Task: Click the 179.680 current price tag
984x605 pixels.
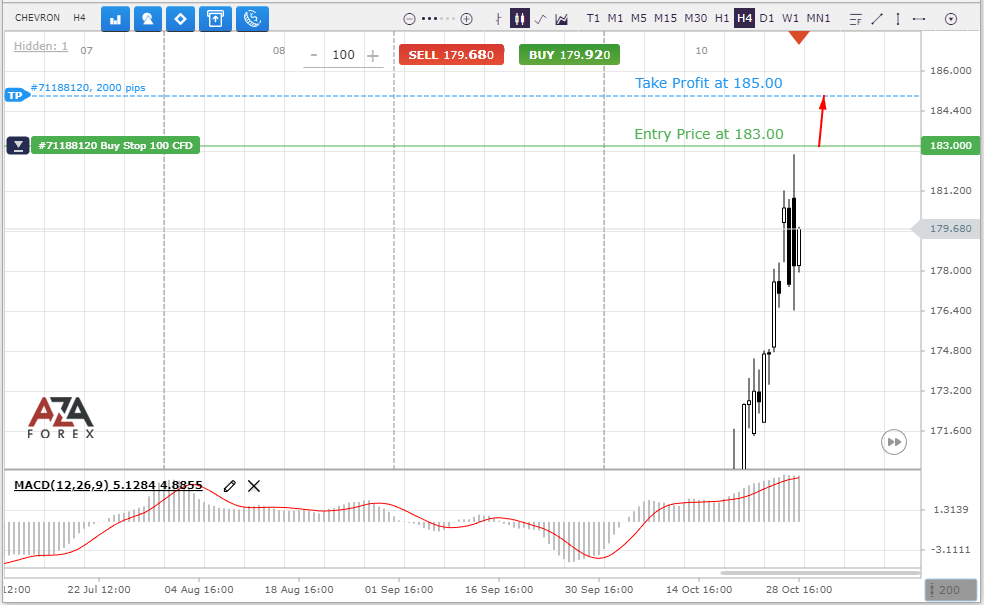Action: click(946, 229)
